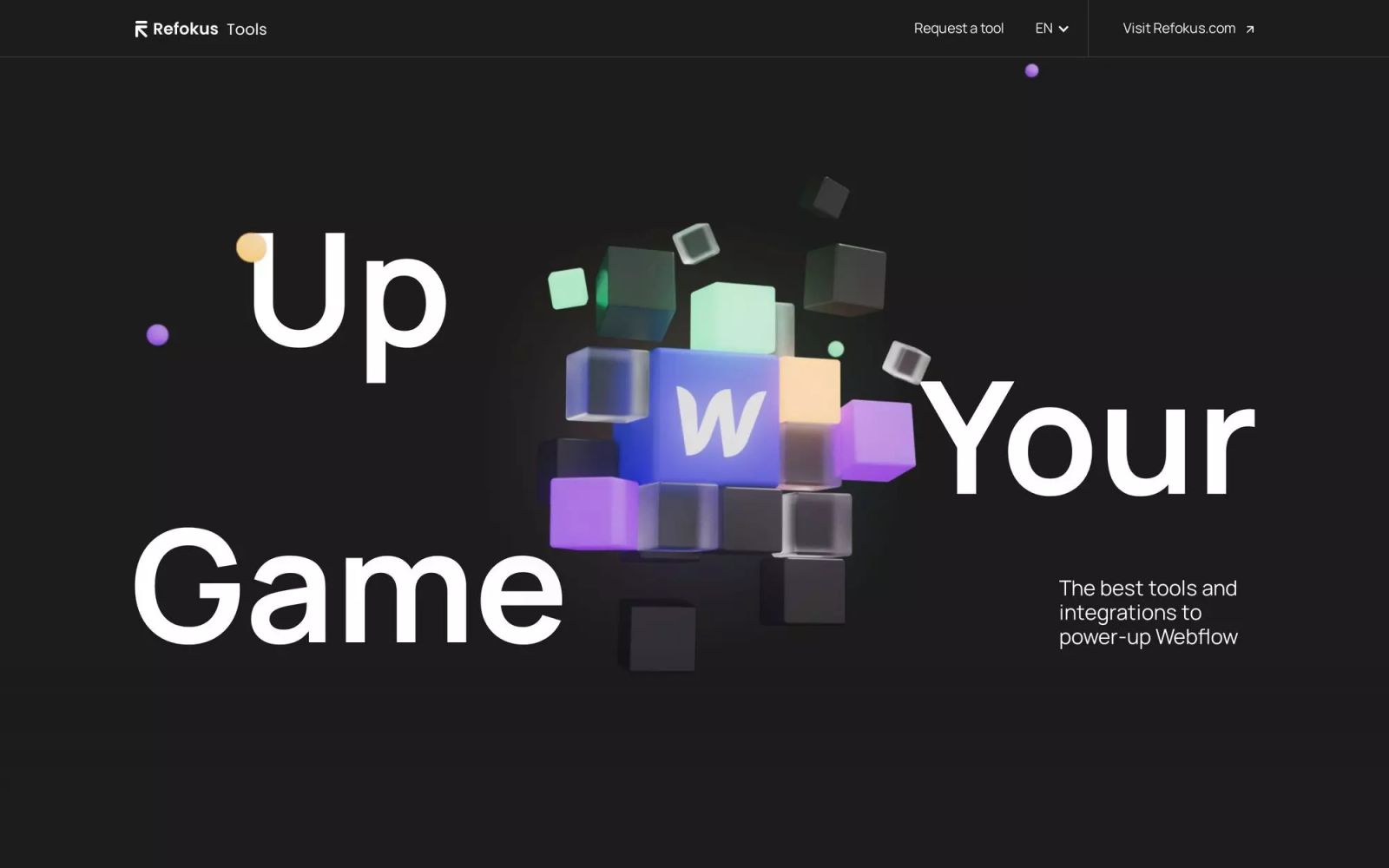Expand the EN language dropdown
The height and width of the screenshot is (868, 1389).
pyautogui.click(x=1051, y=29)
